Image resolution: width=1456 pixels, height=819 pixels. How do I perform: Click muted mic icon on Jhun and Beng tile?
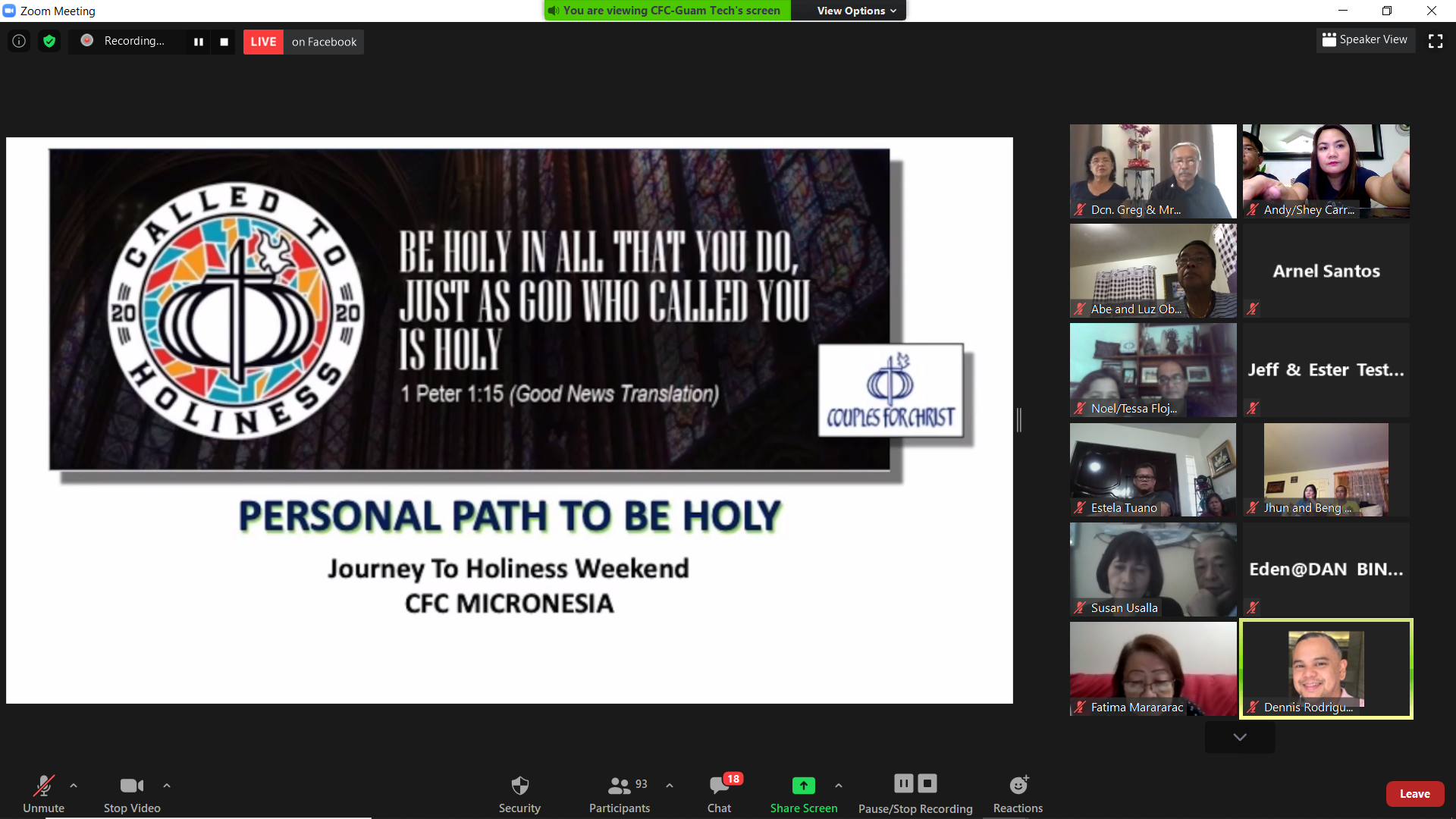pyautogui.click(x=1253, y=508)
